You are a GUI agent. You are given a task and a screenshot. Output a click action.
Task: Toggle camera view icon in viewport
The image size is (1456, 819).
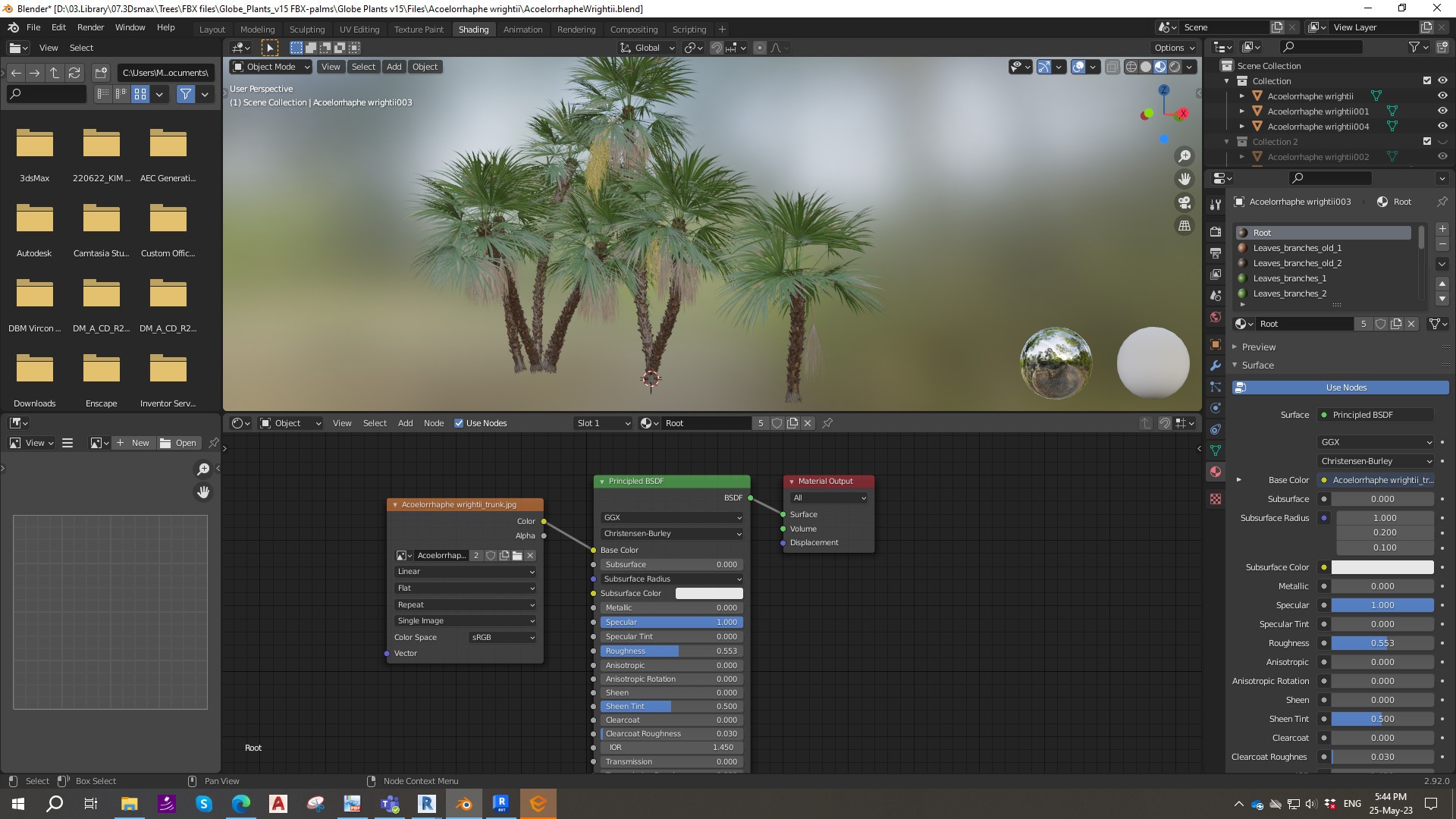pos(1184,202)
